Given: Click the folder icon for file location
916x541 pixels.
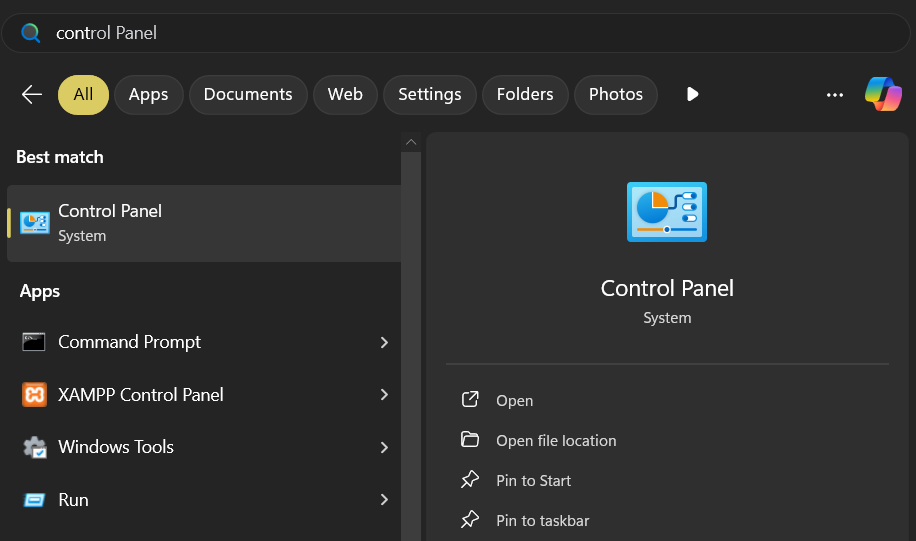Looking at the screenshot, I should [470, 439].
